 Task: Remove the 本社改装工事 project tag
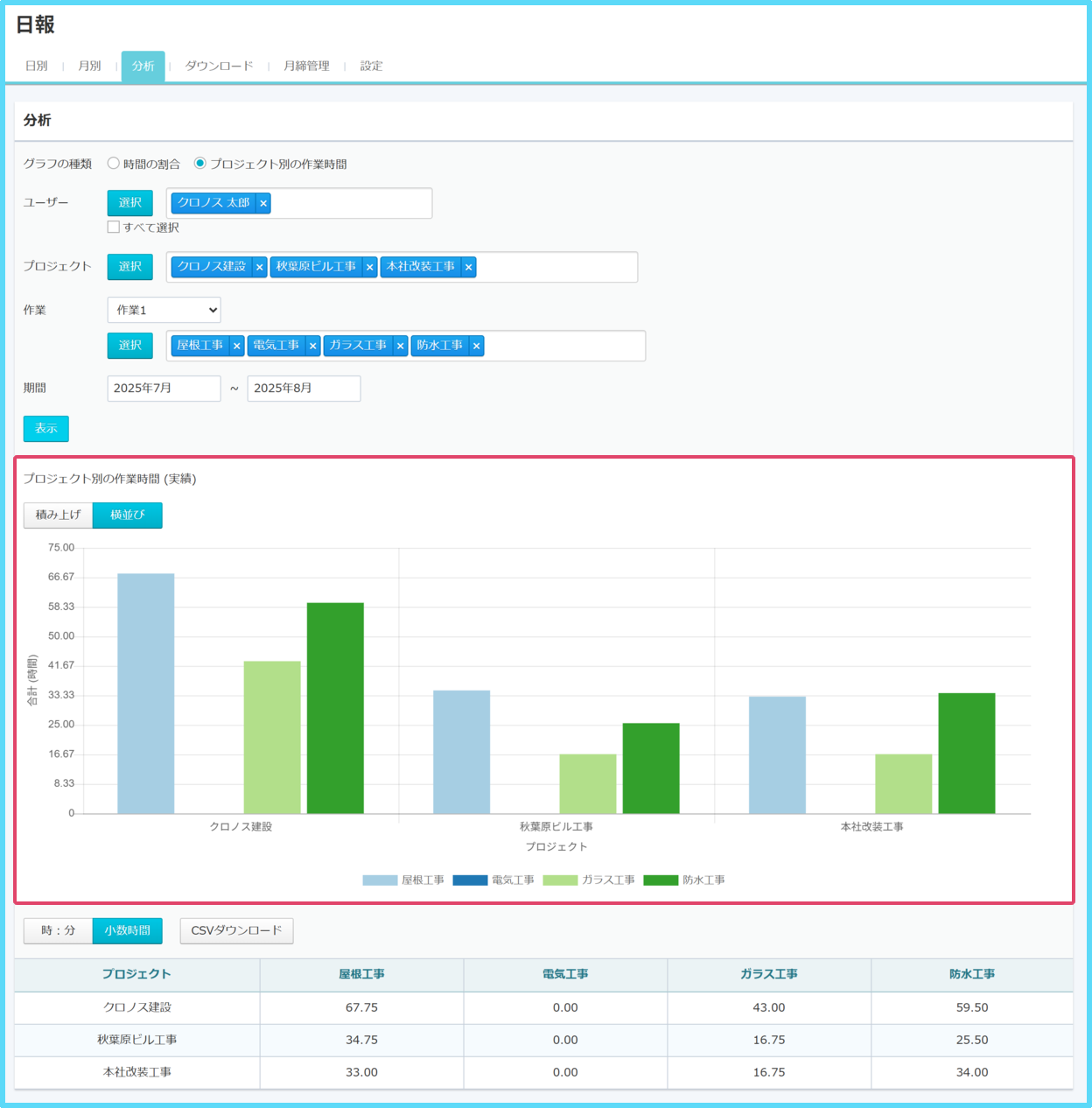click(x=469, y=267)
